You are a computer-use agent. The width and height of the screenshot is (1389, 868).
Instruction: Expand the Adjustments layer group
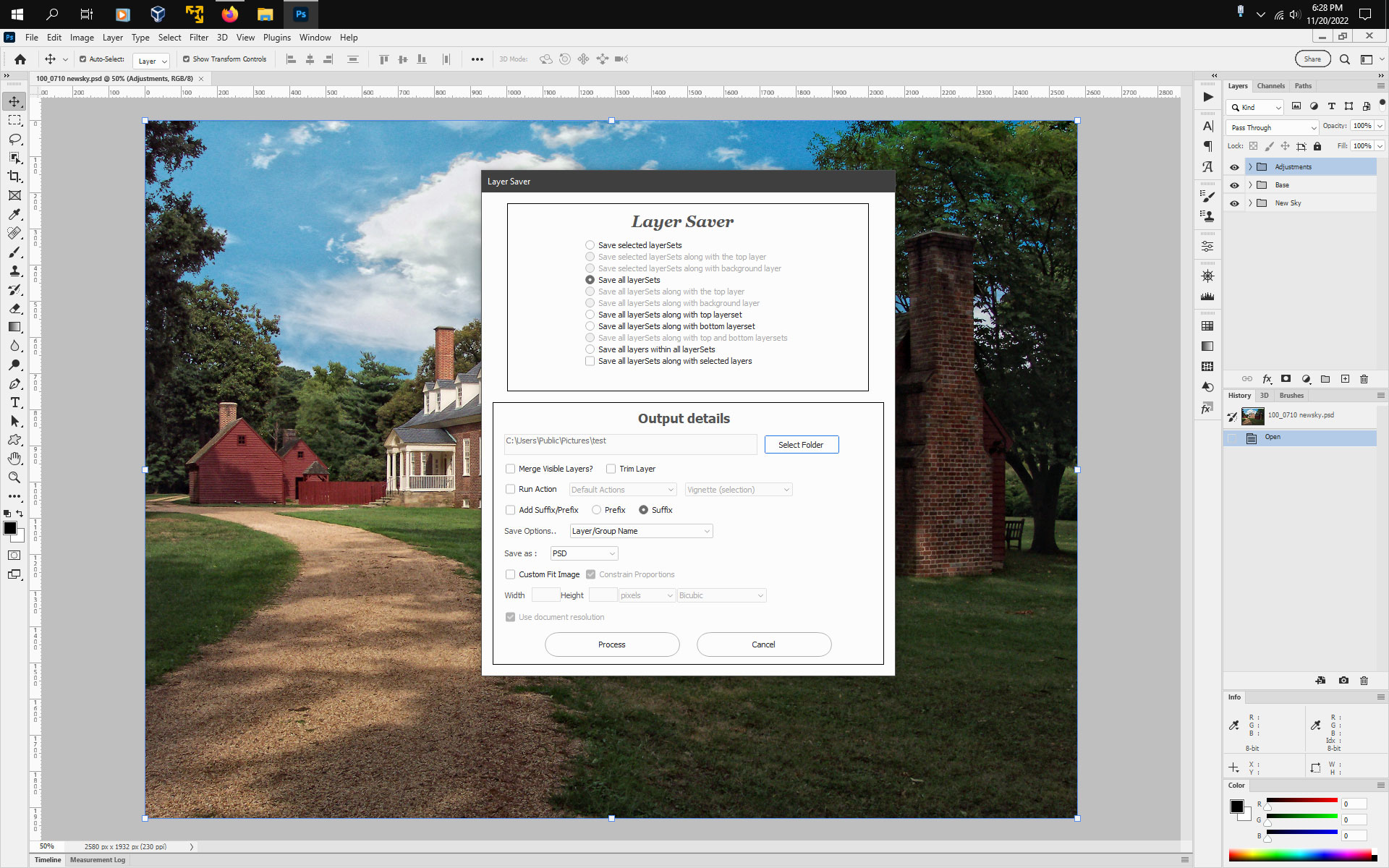coord(1249,166)
